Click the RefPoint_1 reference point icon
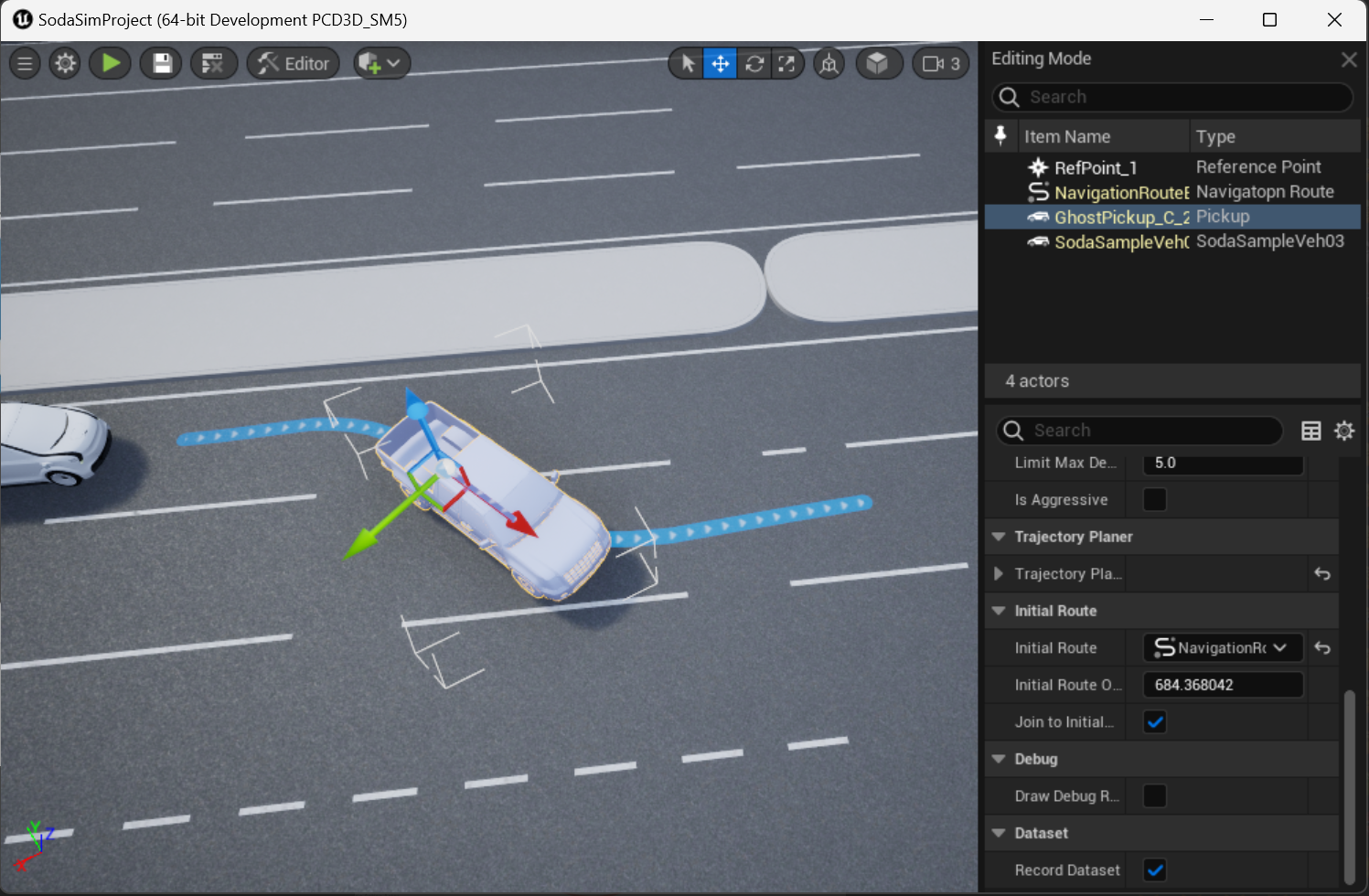Screen dimensions: 1369x896 1038,167
